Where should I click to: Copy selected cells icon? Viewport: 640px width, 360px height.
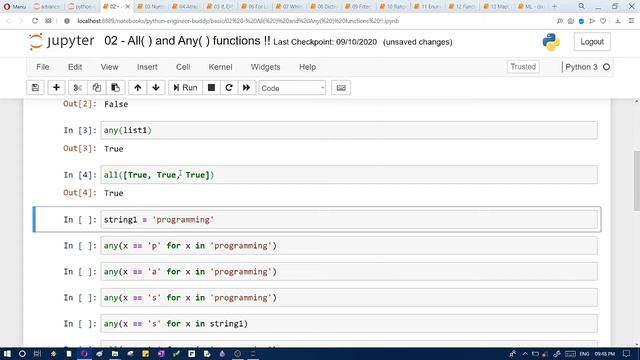[97, 88]
